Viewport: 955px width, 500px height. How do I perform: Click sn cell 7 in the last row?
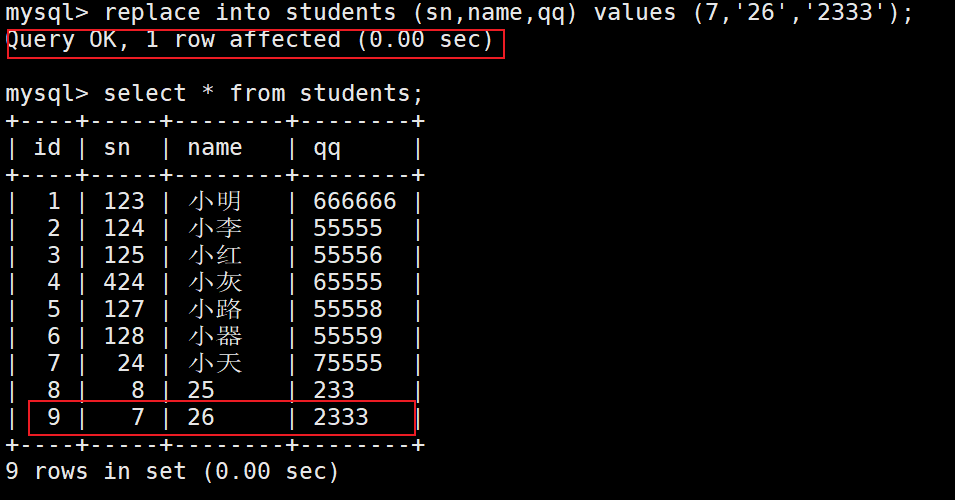(138, 417)
